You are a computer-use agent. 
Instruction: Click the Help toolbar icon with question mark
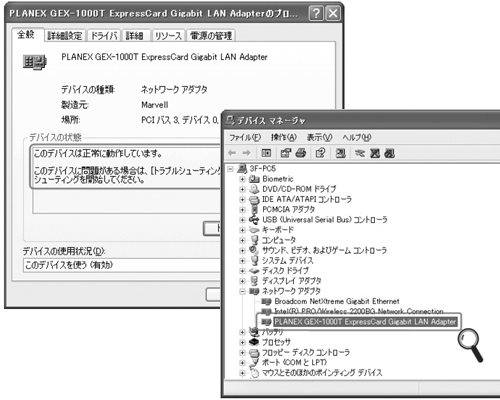pyautogui.click(x=320, y=153)
